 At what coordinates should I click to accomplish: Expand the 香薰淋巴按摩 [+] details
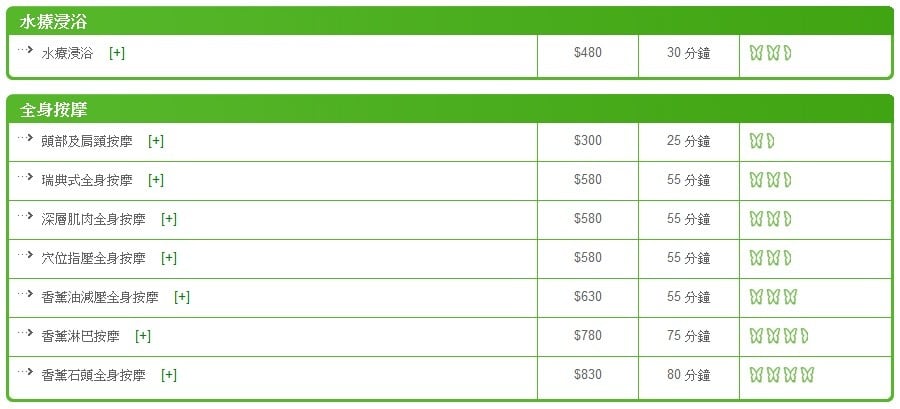(x=143, y=336)
